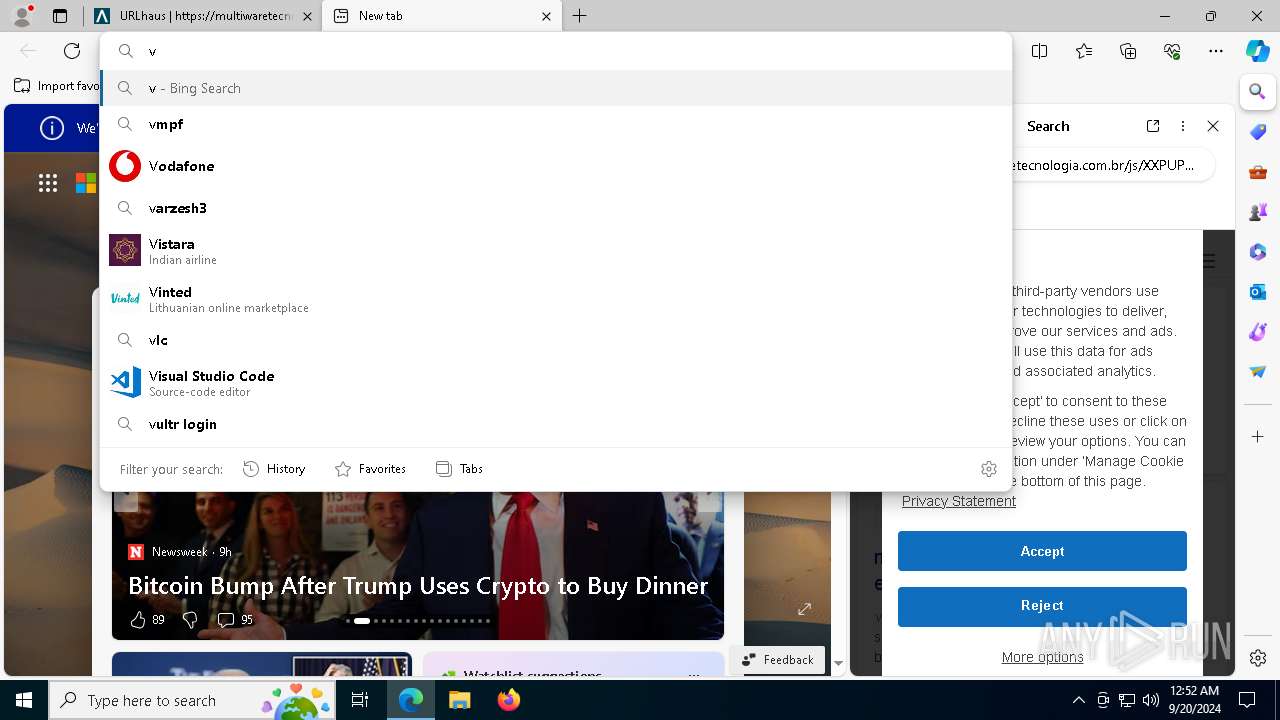Open sidebar Tools briefcase icon
The image size is (1280, 720).
click(x=1258, y=172)
